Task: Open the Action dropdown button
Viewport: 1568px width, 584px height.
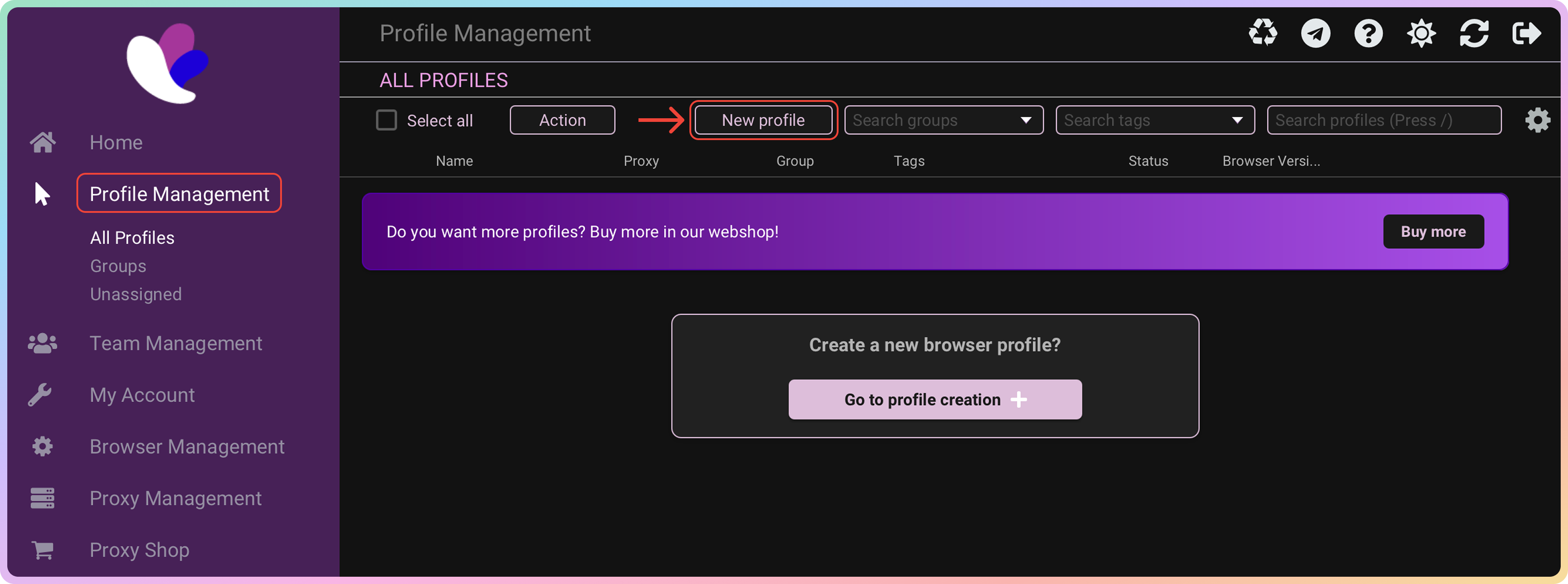Action: [x=562, y=120]
